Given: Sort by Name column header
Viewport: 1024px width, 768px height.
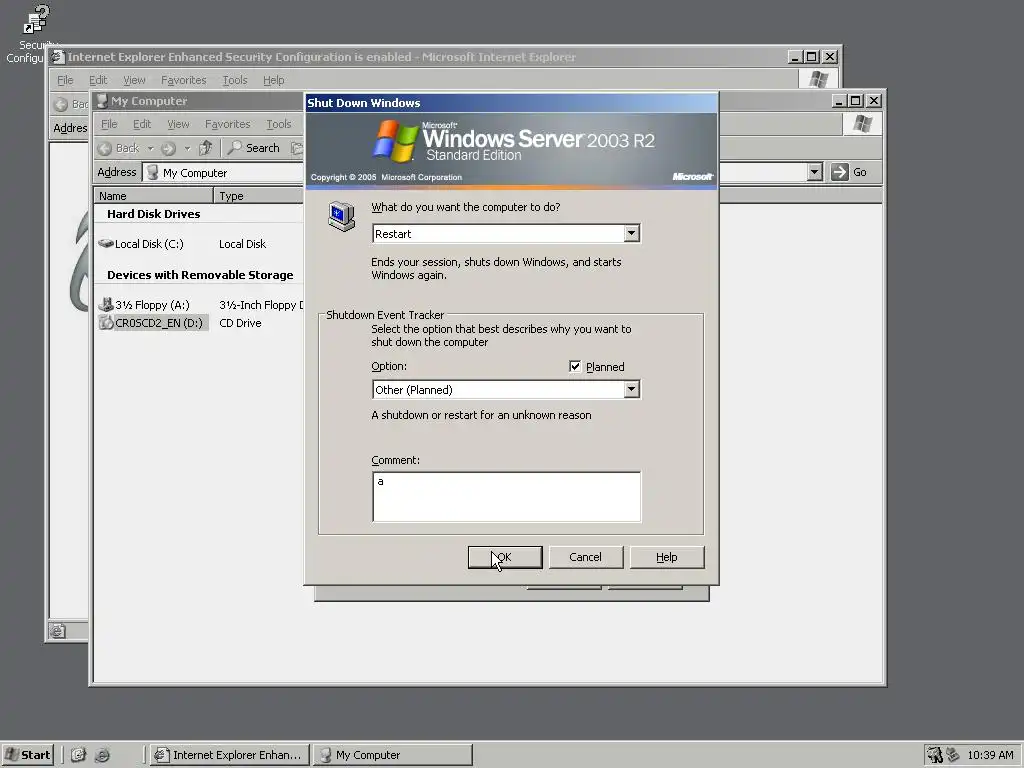Looking at the screenshot, I should click(153, 195).
